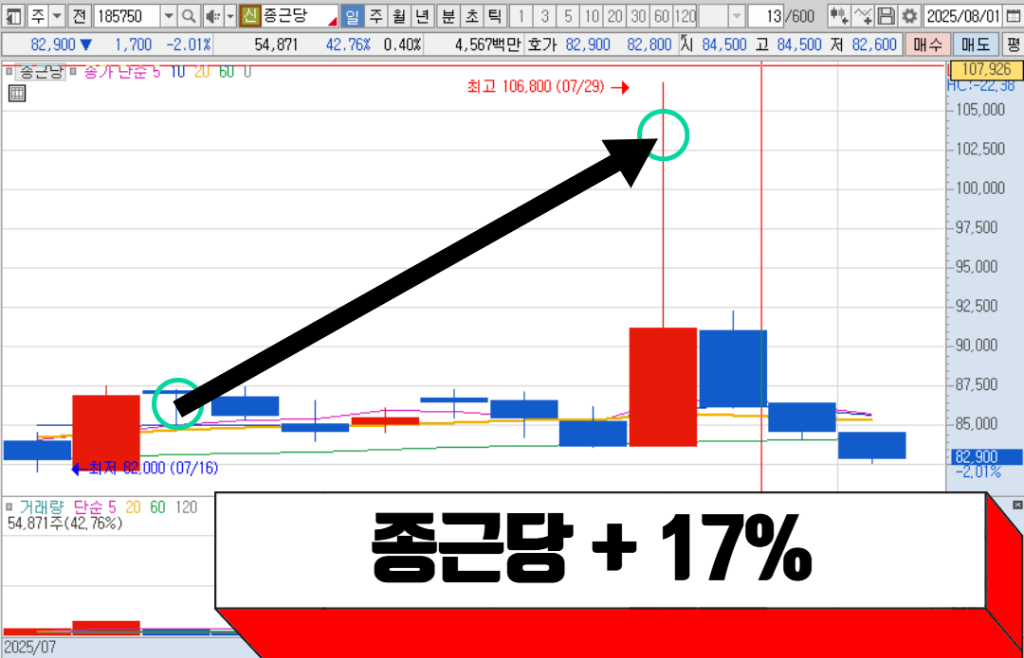The width and height of the screenshot is (1024, 658).
Task: Switch to 주 weekly chart period
Action: [376, 16]
